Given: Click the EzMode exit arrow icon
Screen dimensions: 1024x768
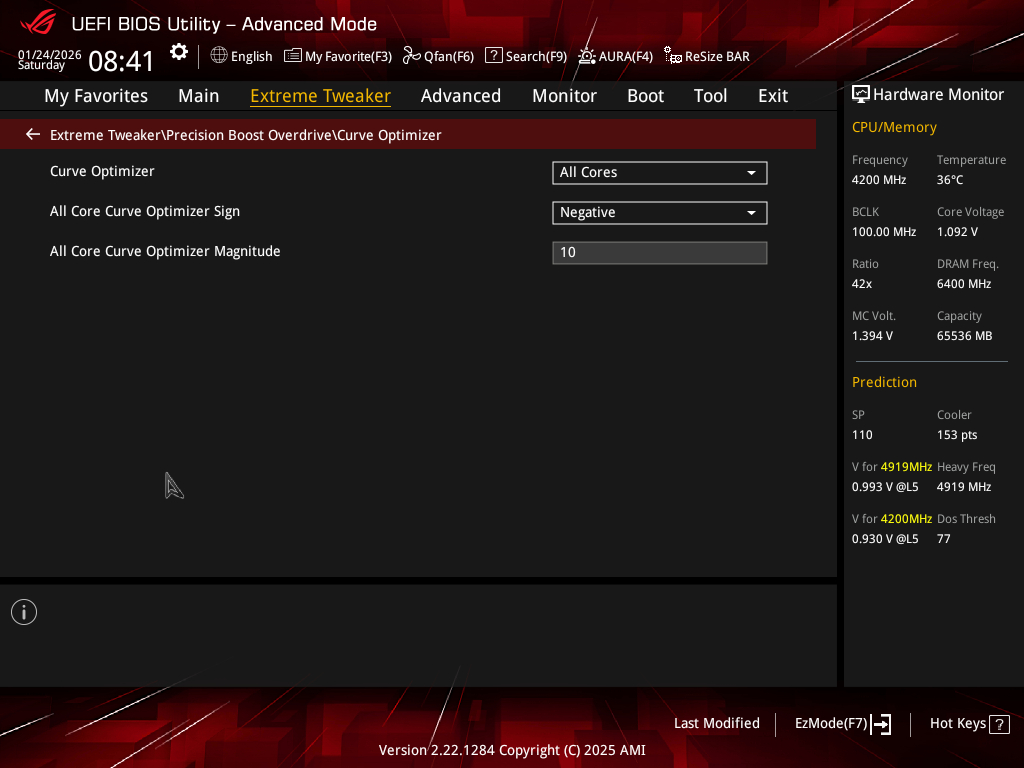Looking at the screenshot, I should pyautogui.click(x=881, y=724).
